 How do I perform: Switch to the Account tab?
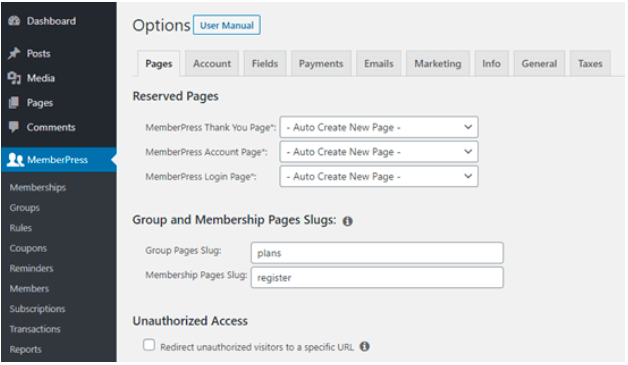(x=212, y=63)
